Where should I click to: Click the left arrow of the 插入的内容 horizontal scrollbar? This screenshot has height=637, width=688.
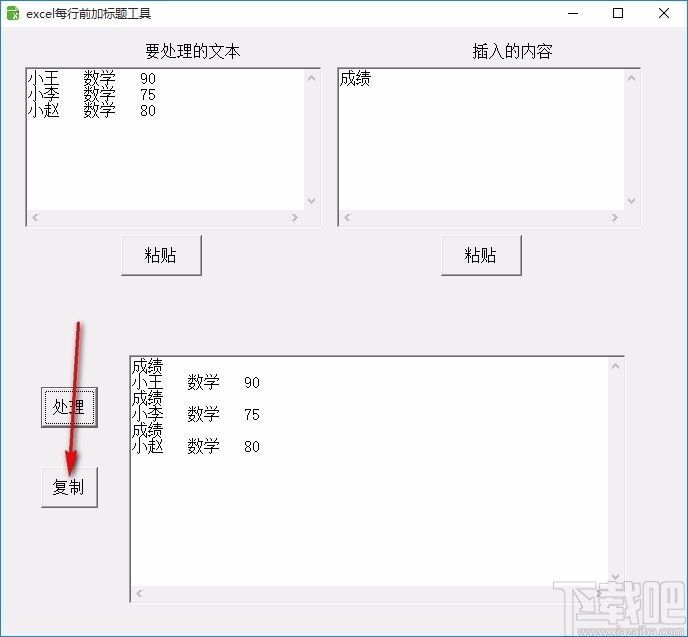point(347,217)
